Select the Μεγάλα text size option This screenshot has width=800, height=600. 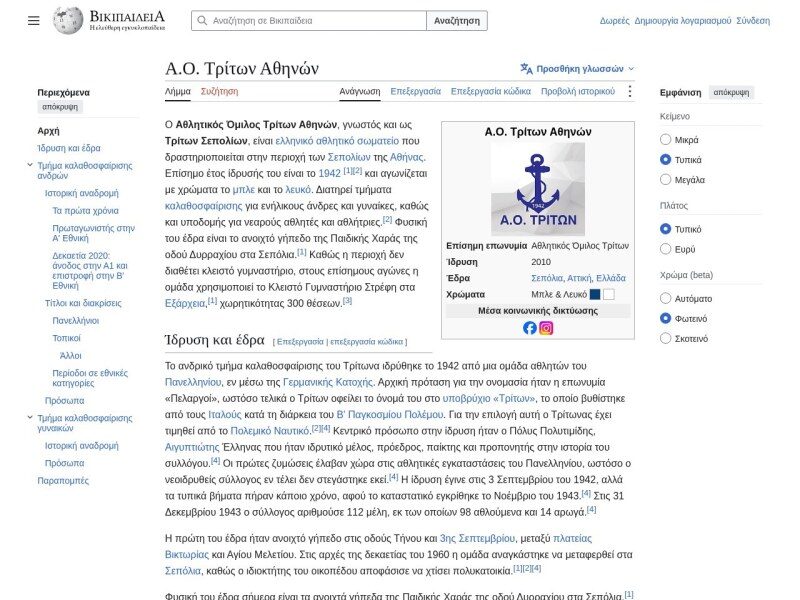[665, 180]
